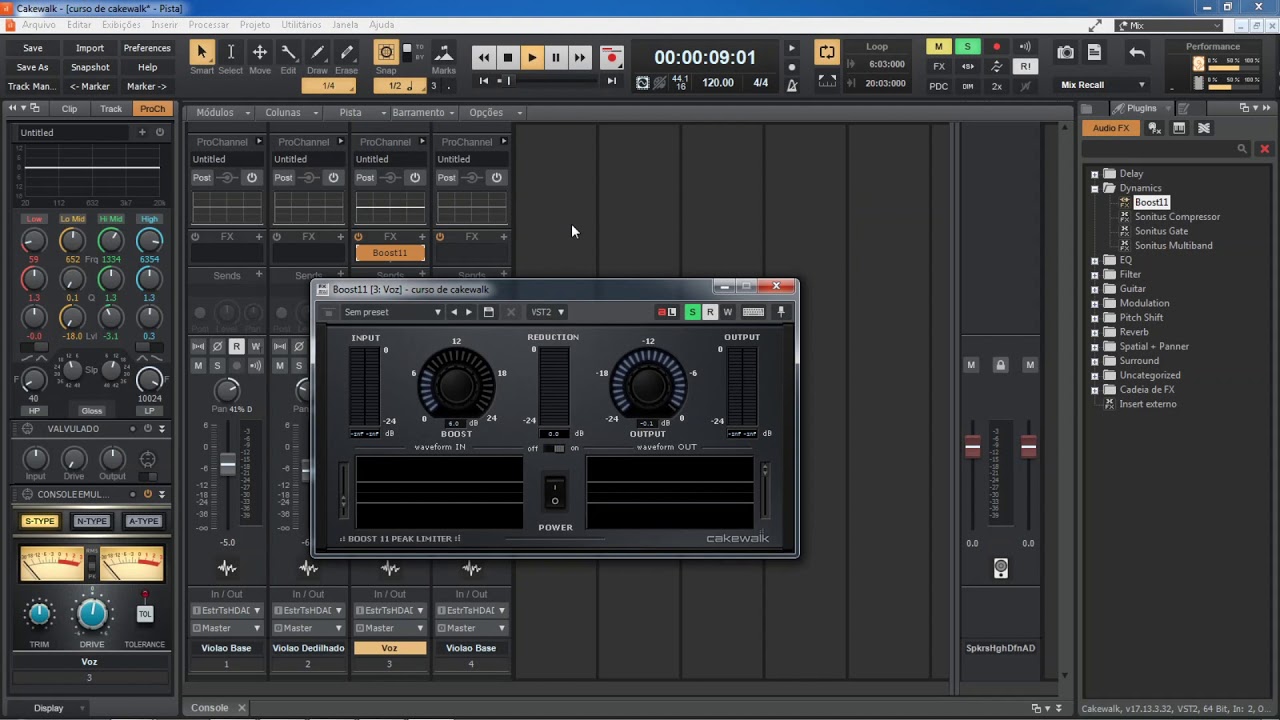Open the camera screenshot icon
Image resolution: width=1280 pixels, height=720 pixels.
click(x=1066, y=52)
